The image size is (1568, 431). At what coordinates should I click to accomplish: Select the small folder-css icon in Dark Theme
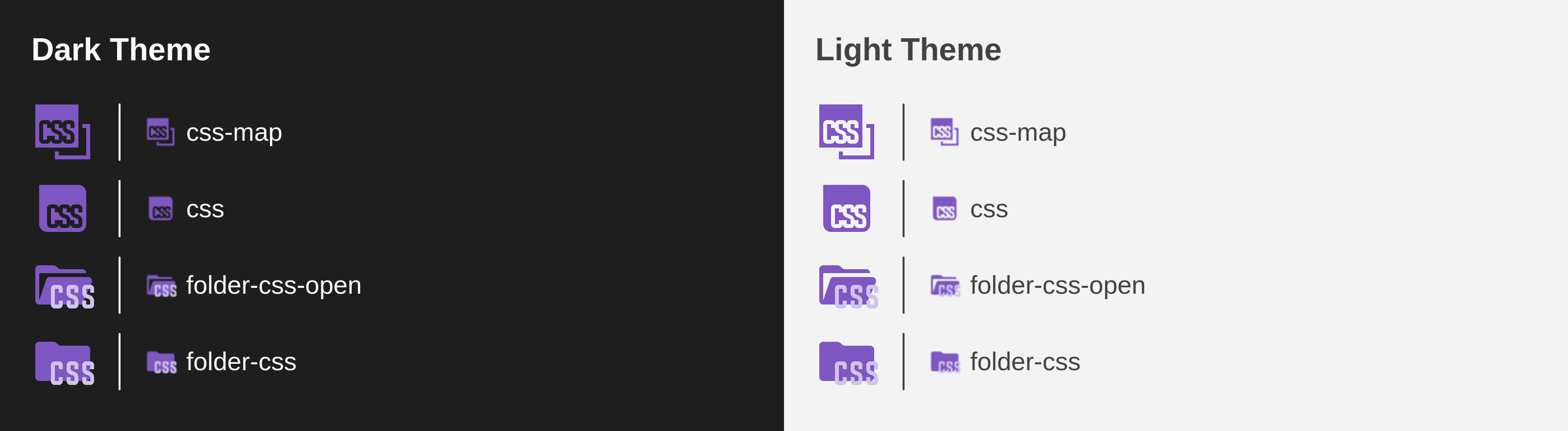point(162,362)
